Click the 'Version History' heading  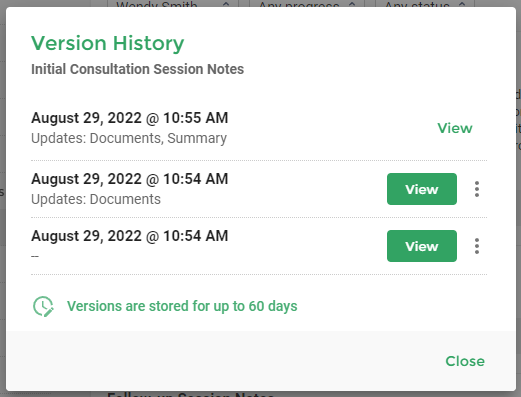tap(107, 43)
